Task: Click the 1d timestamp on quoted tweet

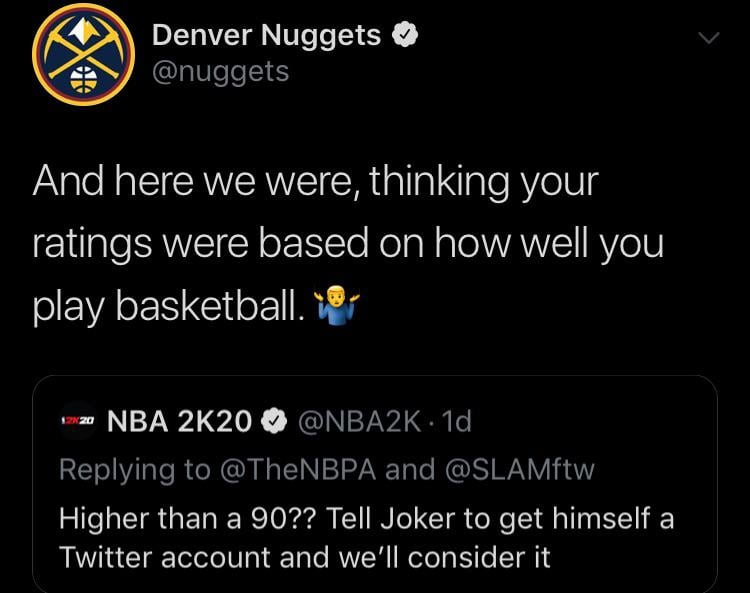Action: (x=456, y=423)
